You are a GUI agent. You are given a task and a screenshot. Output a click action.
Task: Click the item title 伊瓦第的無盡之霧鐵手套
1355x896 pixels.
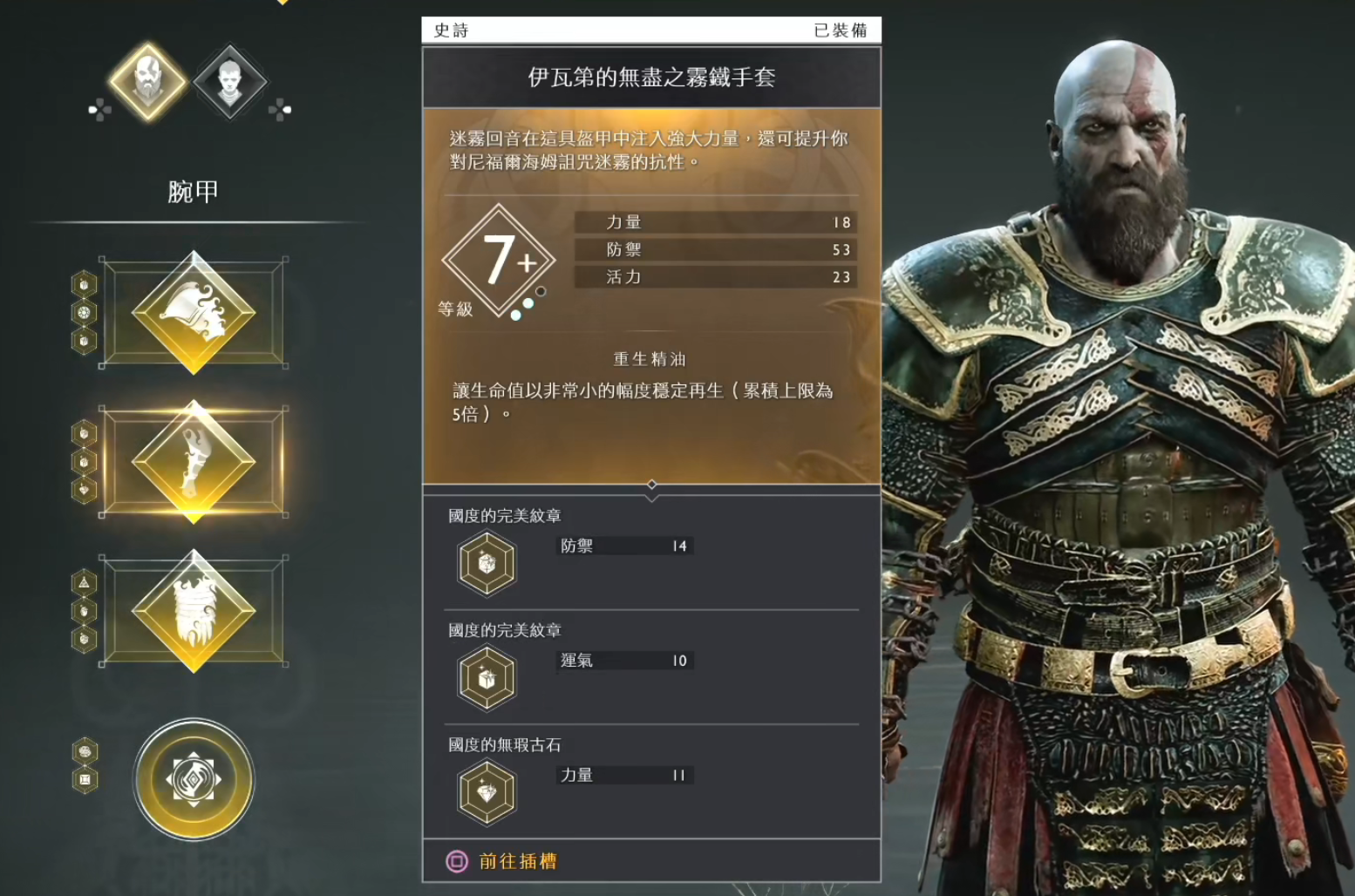click(651, 78)
